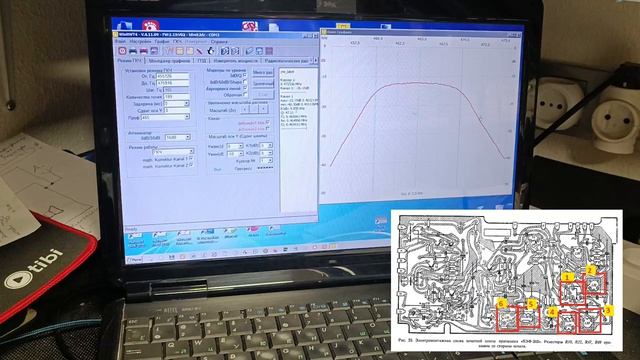Click the diagonal red line icon in toolbar
The image size is (640, 360).
[200, 51]
